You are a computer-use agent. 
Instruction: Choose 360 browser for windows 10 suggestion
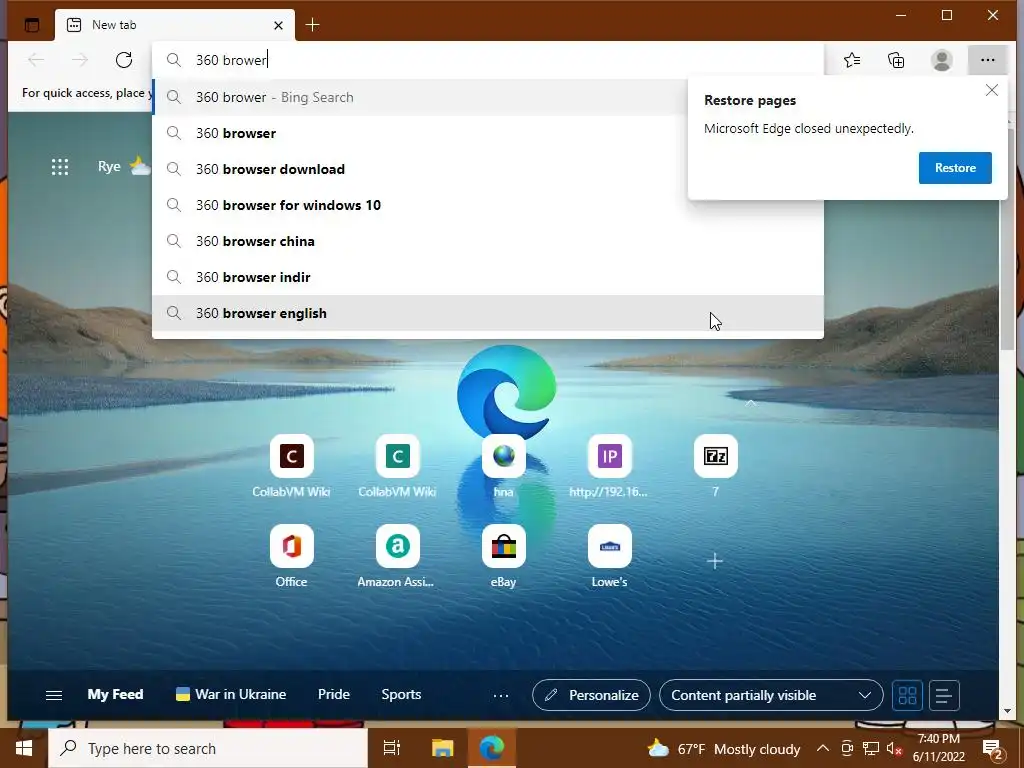487,205
